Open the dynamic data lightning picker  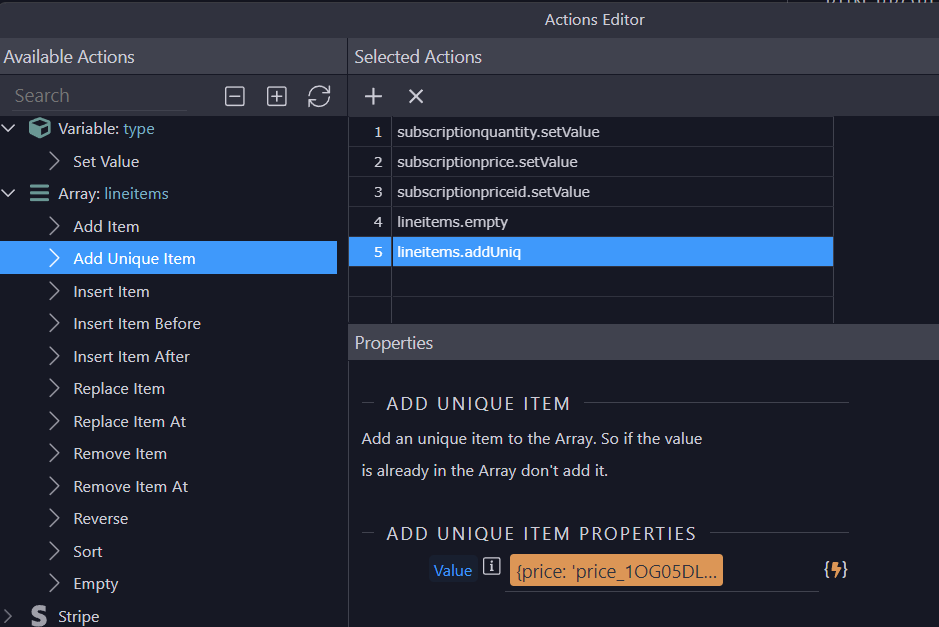click(835, 570)
